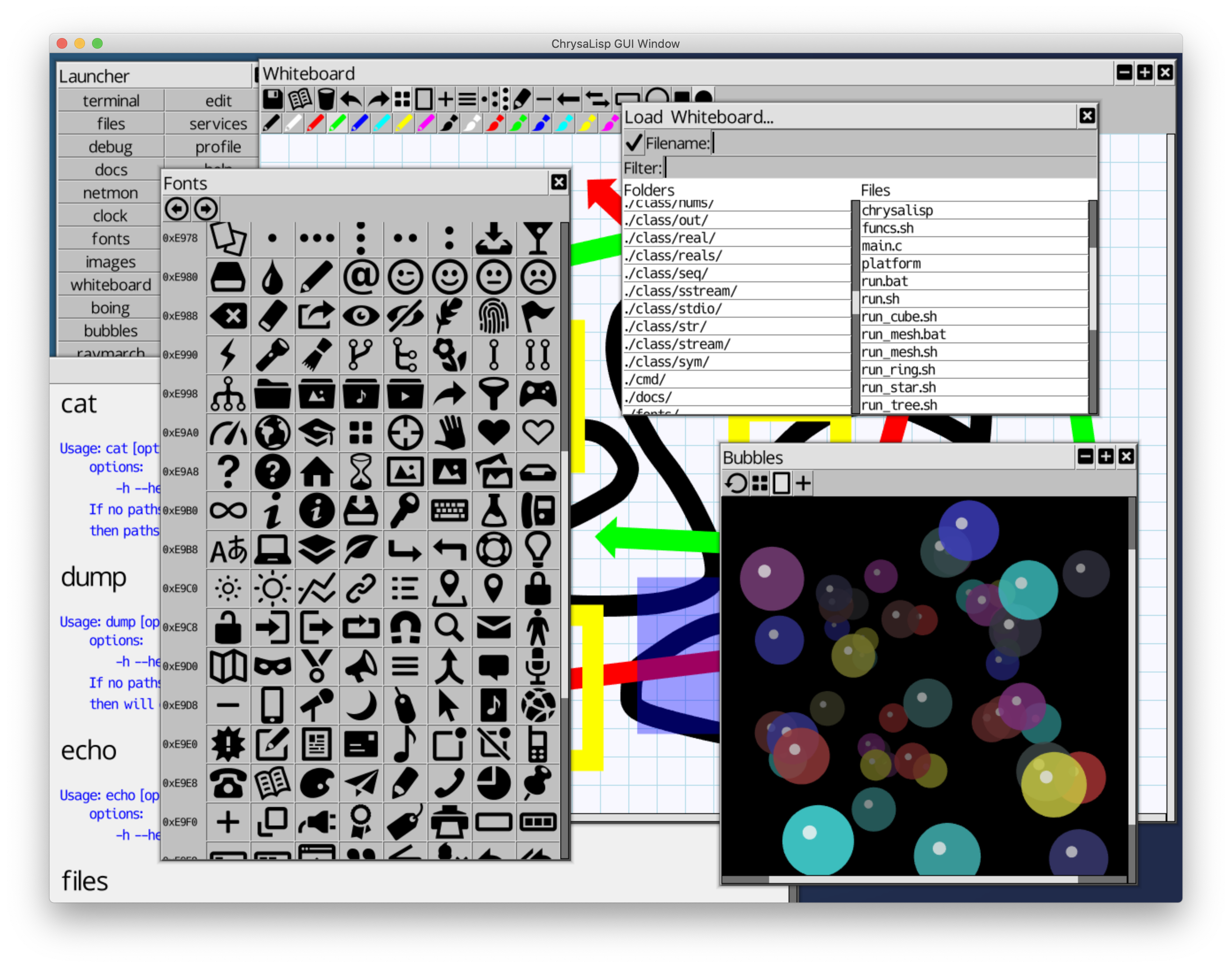Click the refresh icon in Bubbles toolbar
The width and height of the screenshot is (1232, 968).
click(x=736, y=484)
